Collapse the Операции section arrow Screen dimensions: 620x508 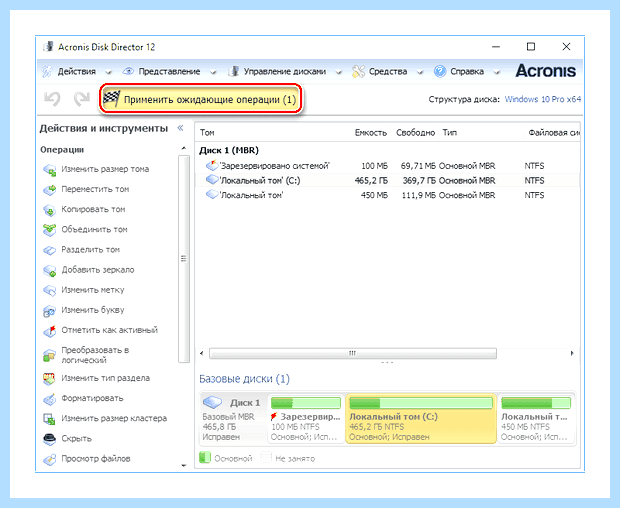[x=183, y=148]
